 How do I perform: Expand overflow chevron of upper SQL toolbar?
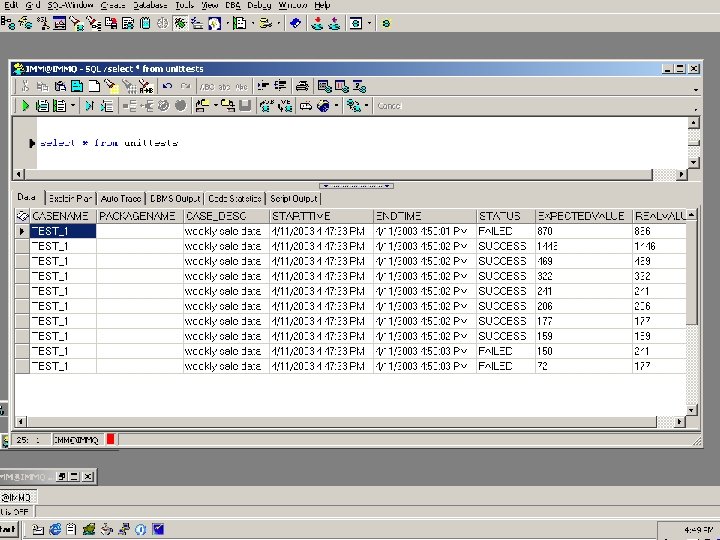[696, 90]
